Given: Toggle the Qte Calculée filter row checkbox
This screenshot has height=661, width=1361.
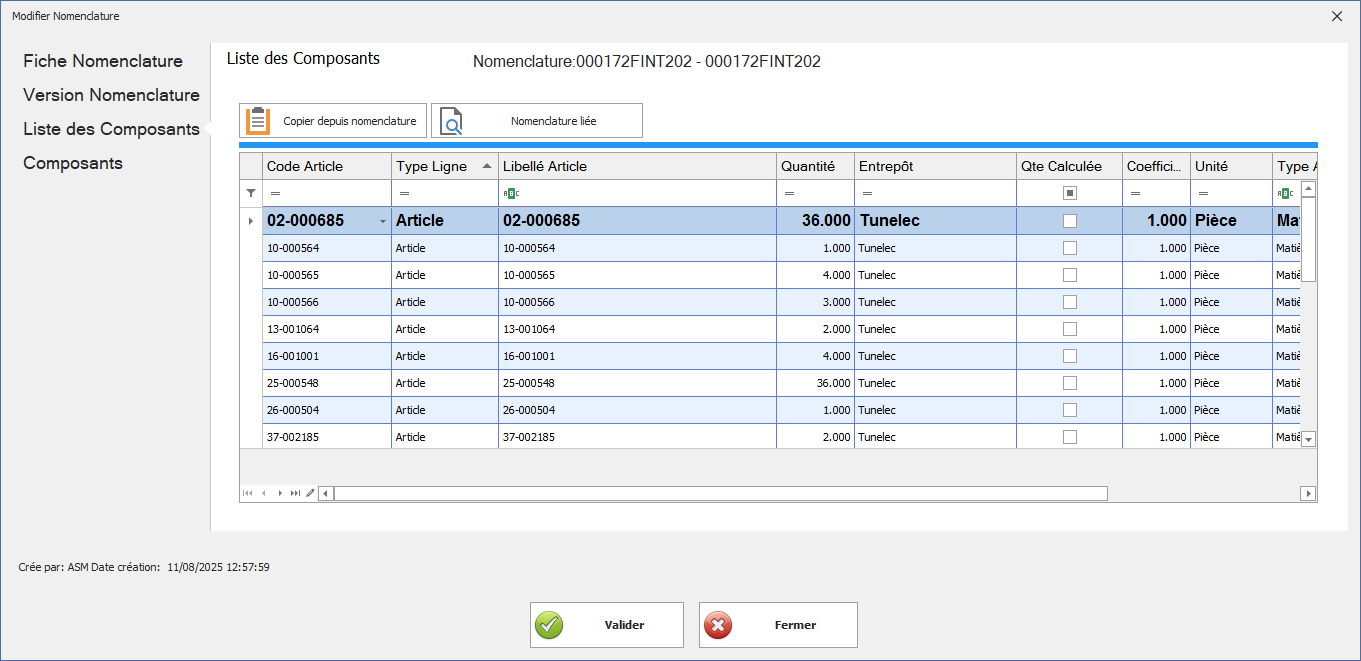Looking at the screenshot, I should [x=1069, y=193].
